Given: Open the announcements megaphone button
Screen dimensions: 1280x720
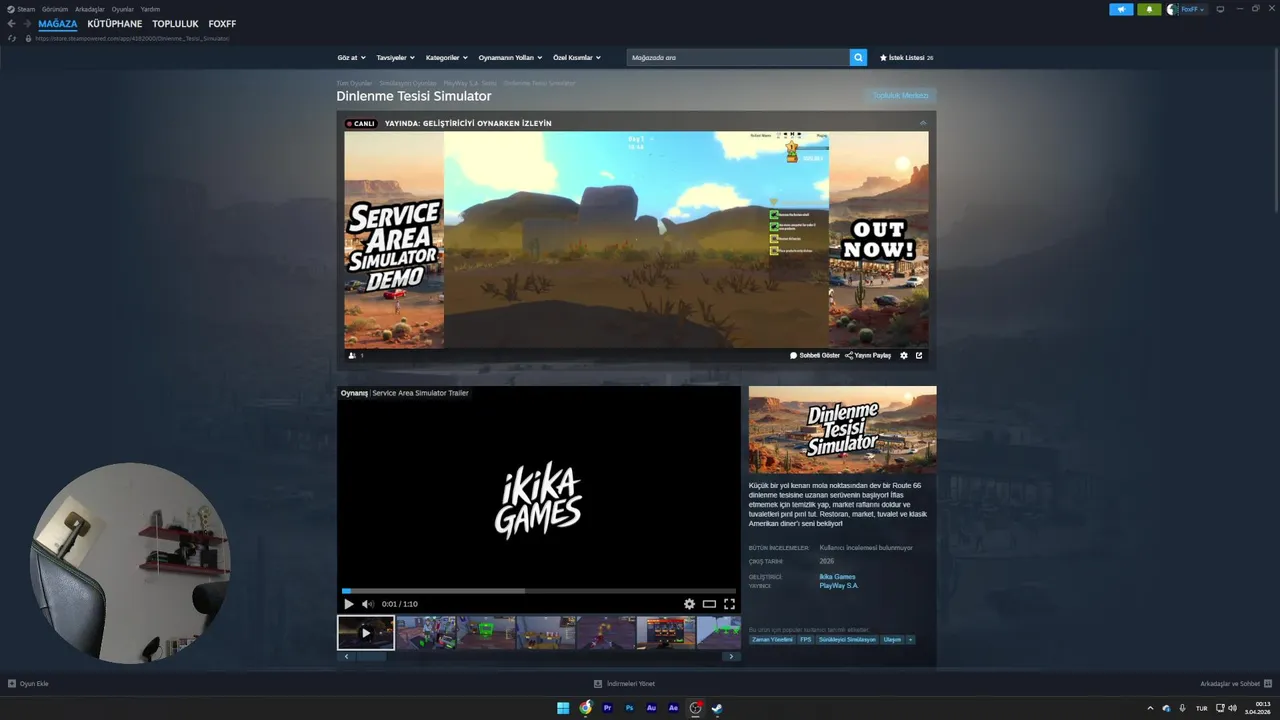Looking at the screenshot, I should [1121, 9].
